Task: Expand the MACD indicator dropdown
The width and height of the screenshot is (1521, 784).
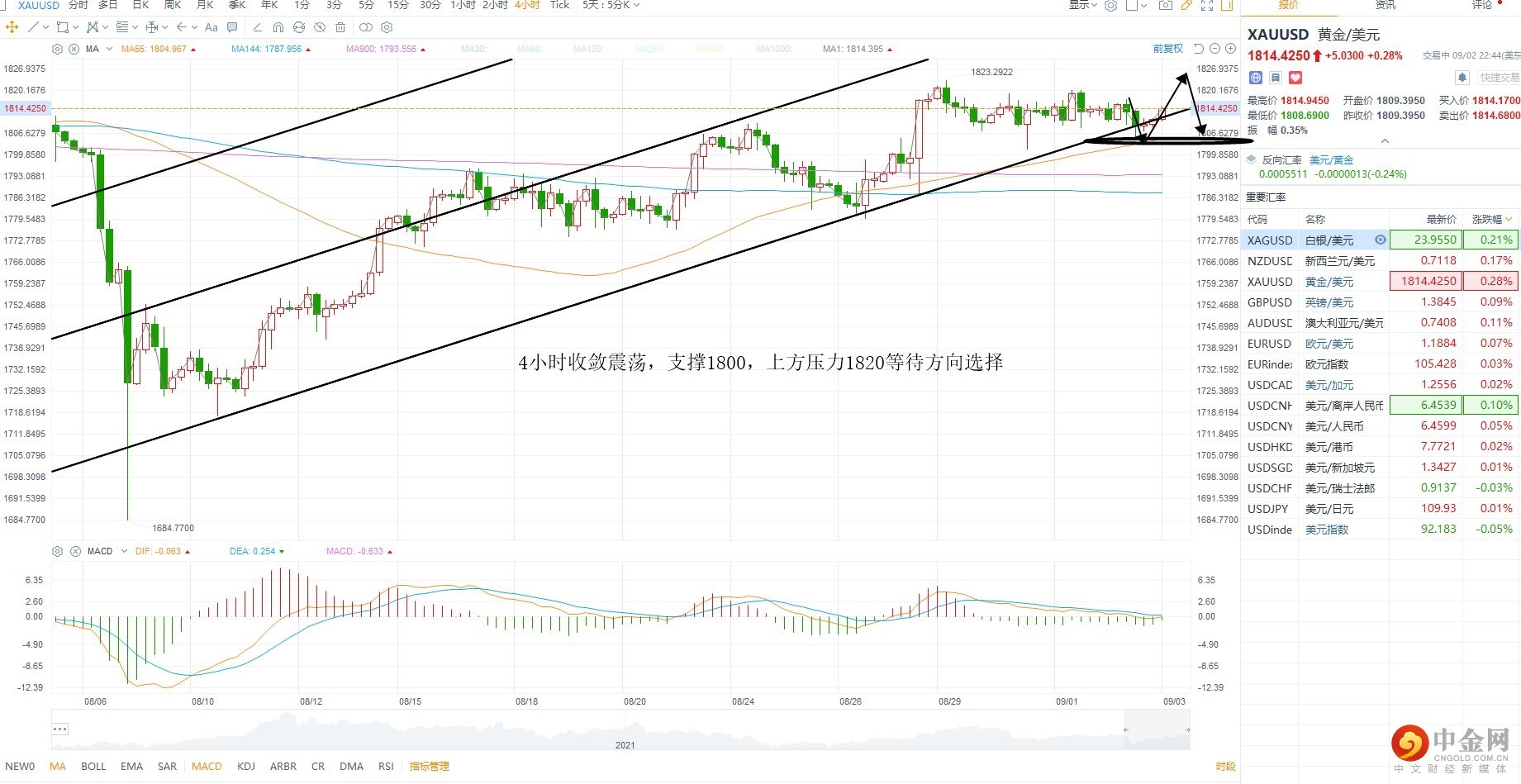Action: tap(124, 551)
